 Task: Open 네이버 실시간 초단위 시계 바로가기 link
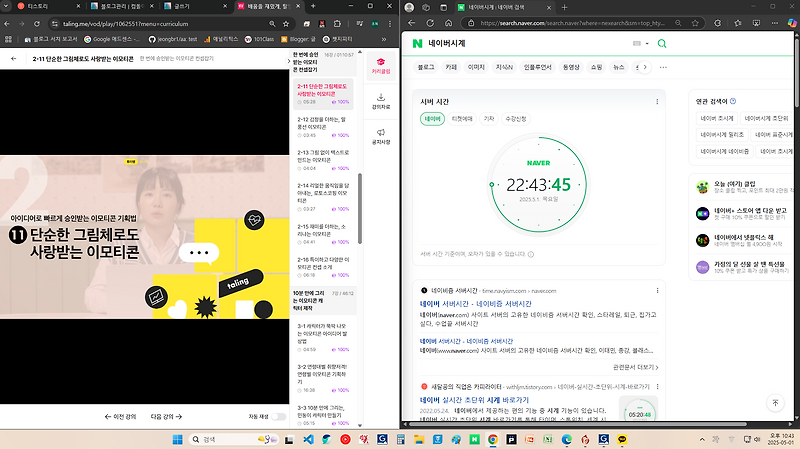pyautogui.click(x=474, y=400)
